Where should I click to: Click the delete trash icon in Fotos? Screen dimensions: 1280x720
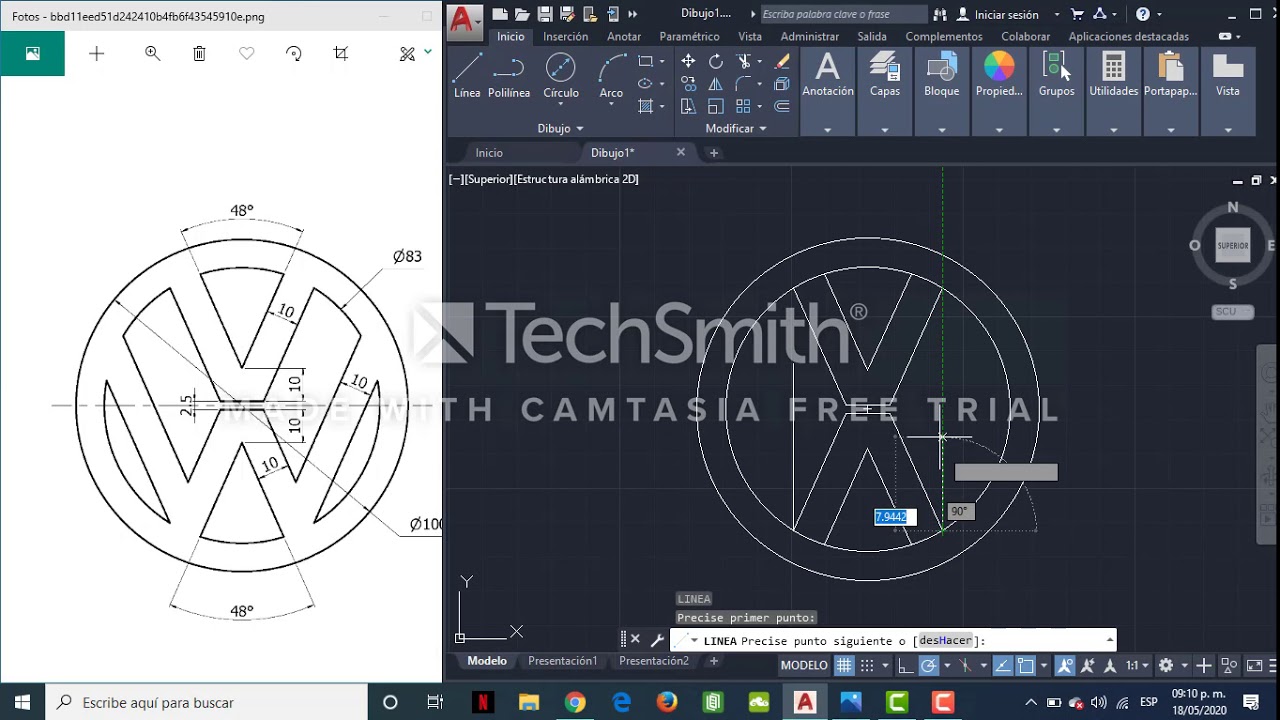(x=199, y=54)
